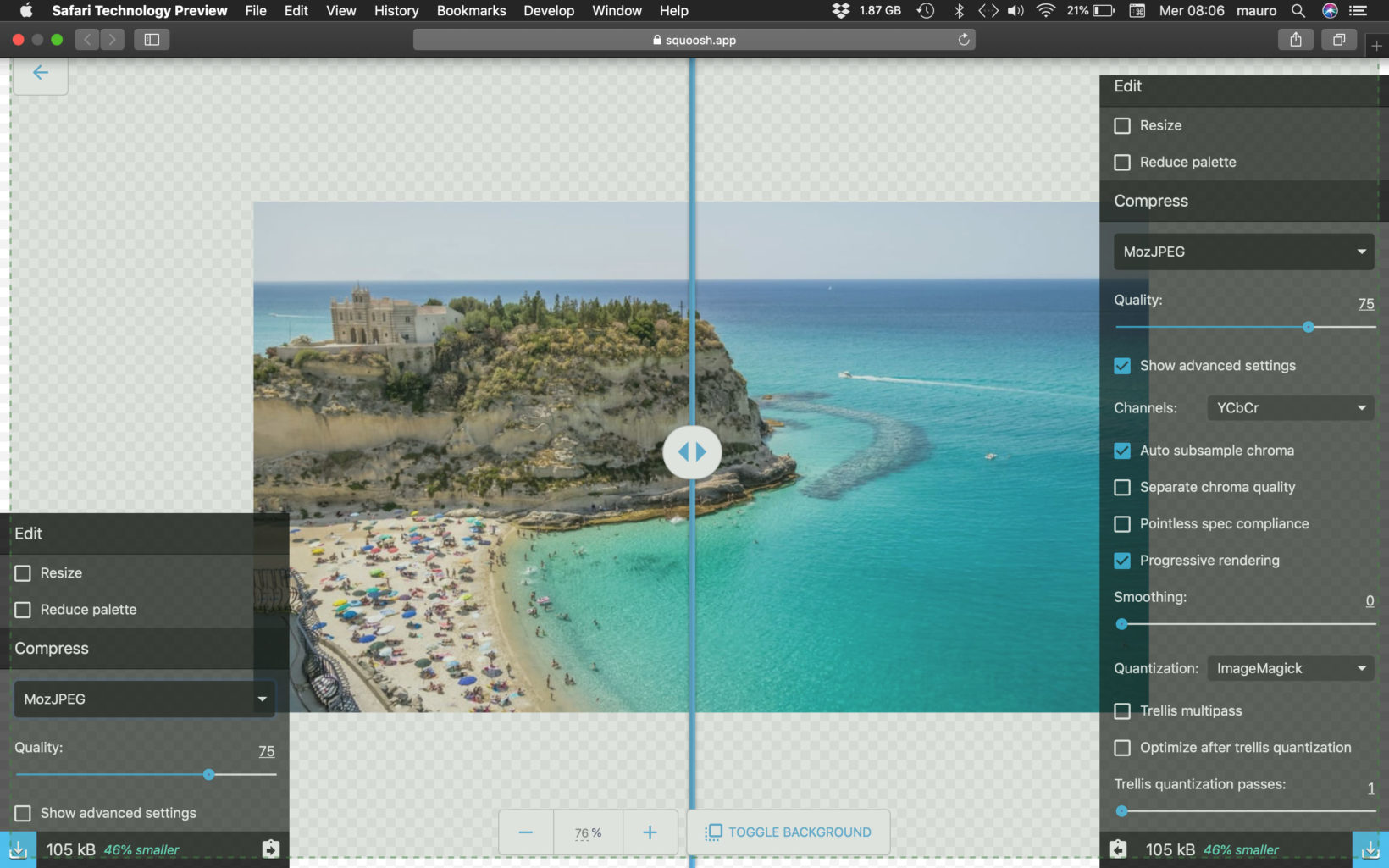Go forward in Safari history
1389x868 pixels.
(113, 40)
